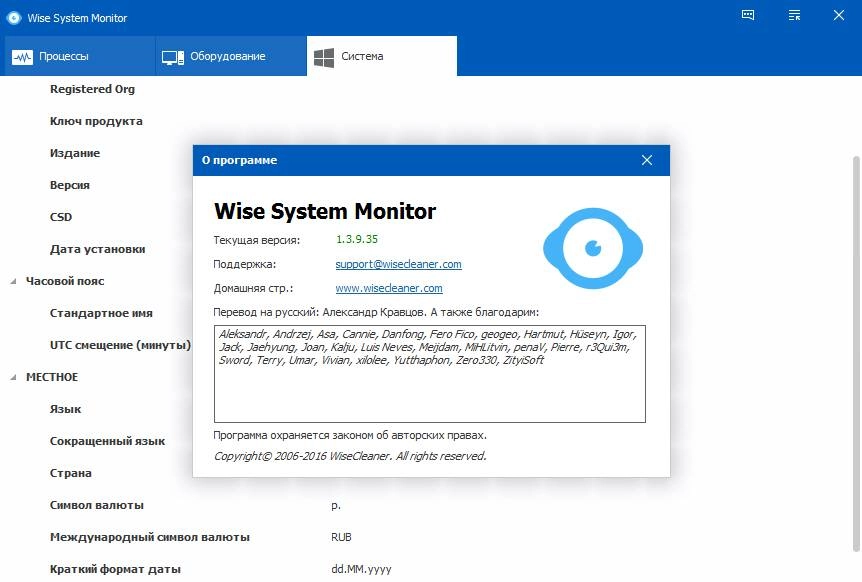This screenshot has width=862, height=582.
Task: Click the р. currency symbol value
Action: [x=336, y=506]
